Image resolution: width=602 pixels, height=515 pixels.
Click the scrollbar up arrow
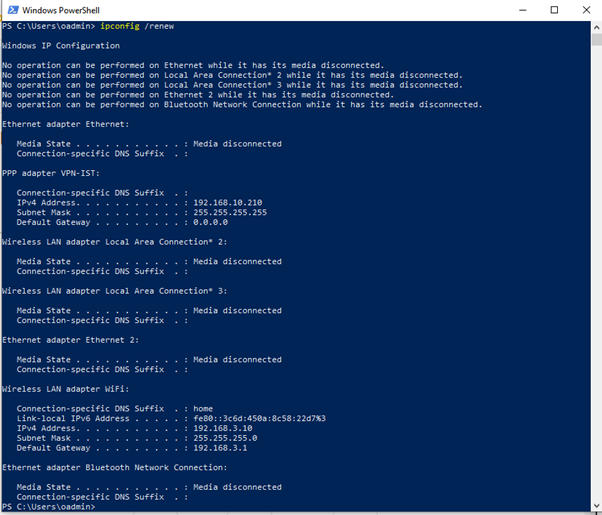[596, 27]
